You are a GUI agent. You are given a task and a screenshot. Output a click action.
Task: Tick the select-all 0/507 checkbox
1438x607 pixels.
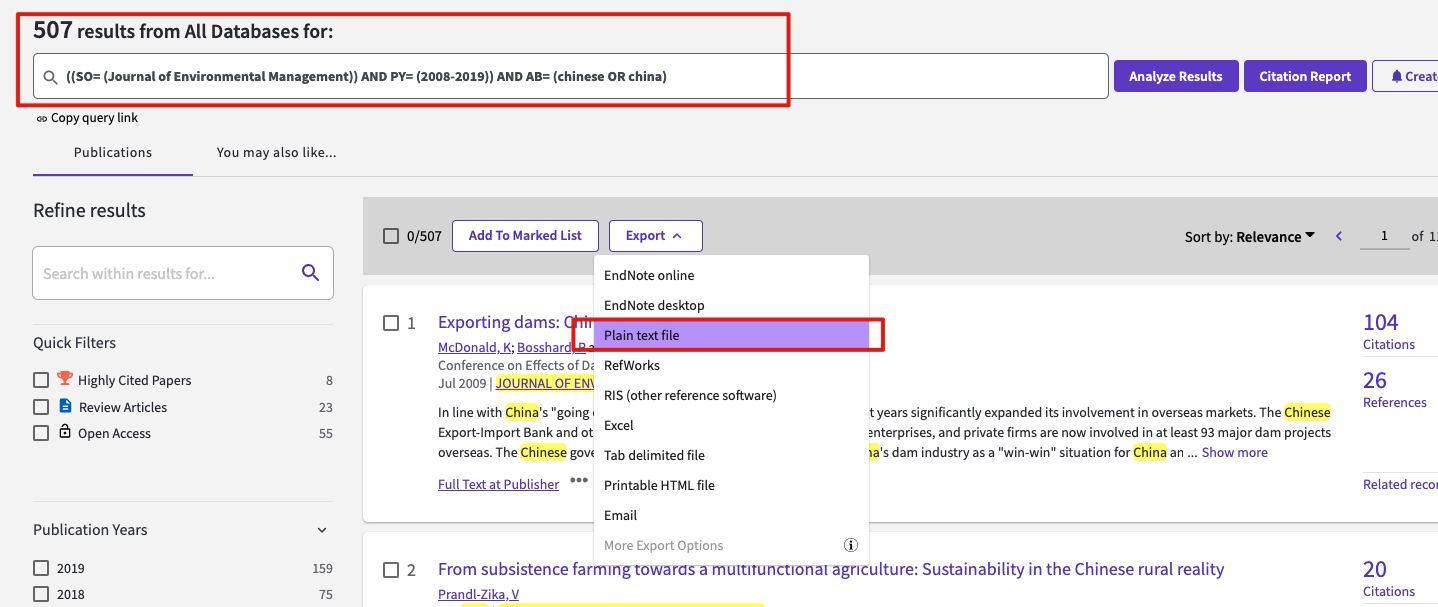(391, 236)
